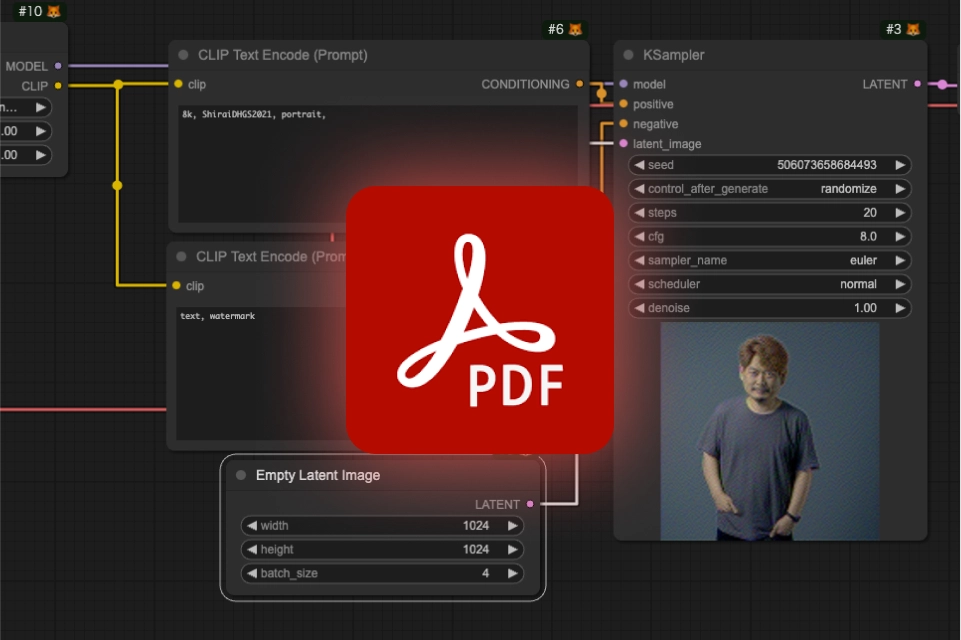Click the Empty Latent Image node title
The height and width of the screenshot is (640, 961).
tap(318, 475)
